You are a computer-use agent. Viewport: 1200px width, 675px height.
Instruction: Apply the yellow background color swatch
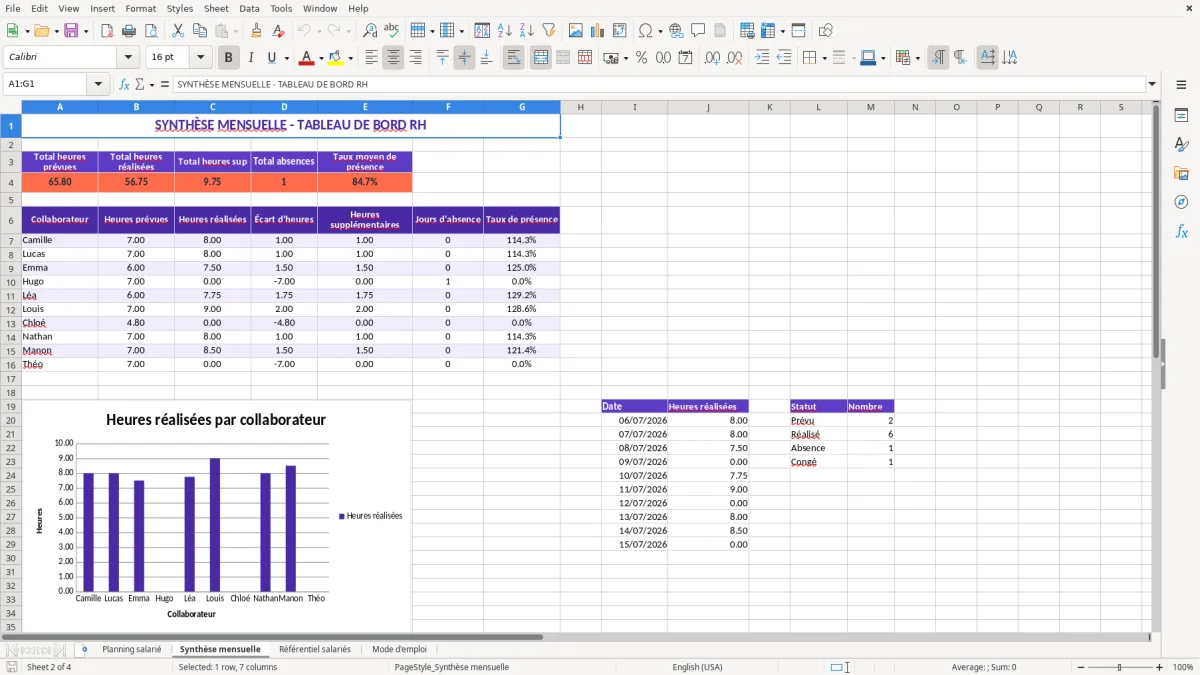336,58
